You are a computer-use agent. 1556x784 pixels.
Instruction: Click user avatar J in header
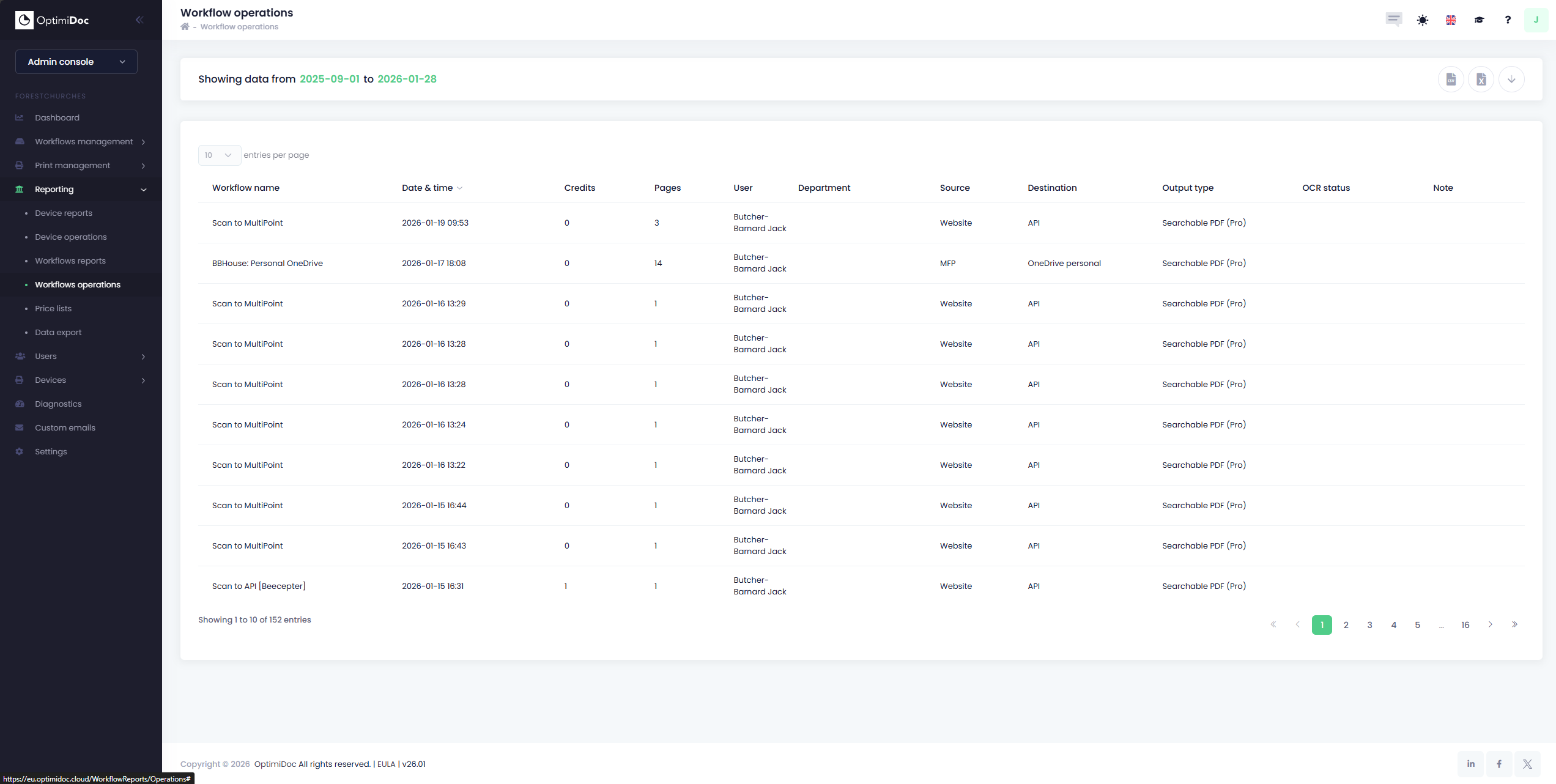[1536, 20]
